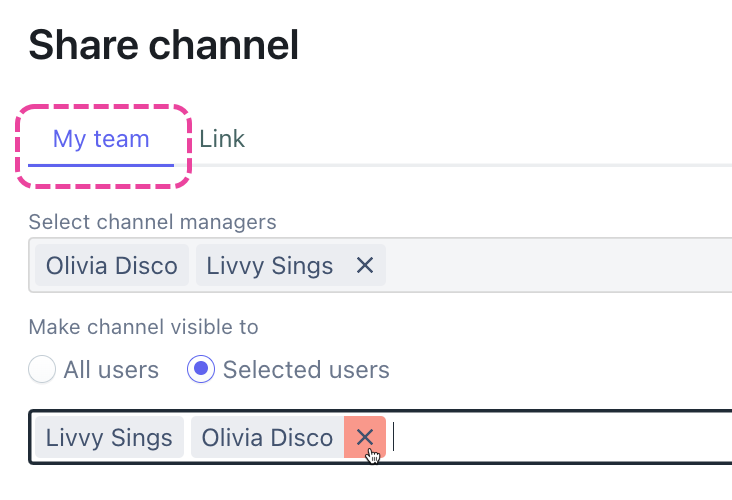Click the "Select channel managers" label
Image resolution: width=732 pixels, height=500 pixels.
(152, 221)
